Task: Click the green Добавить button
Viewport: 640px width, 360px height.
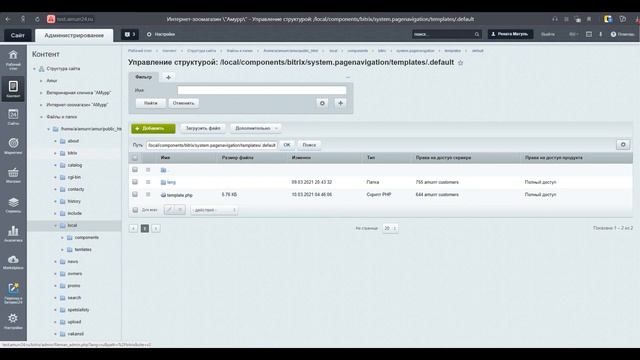Action: (153, 129)
